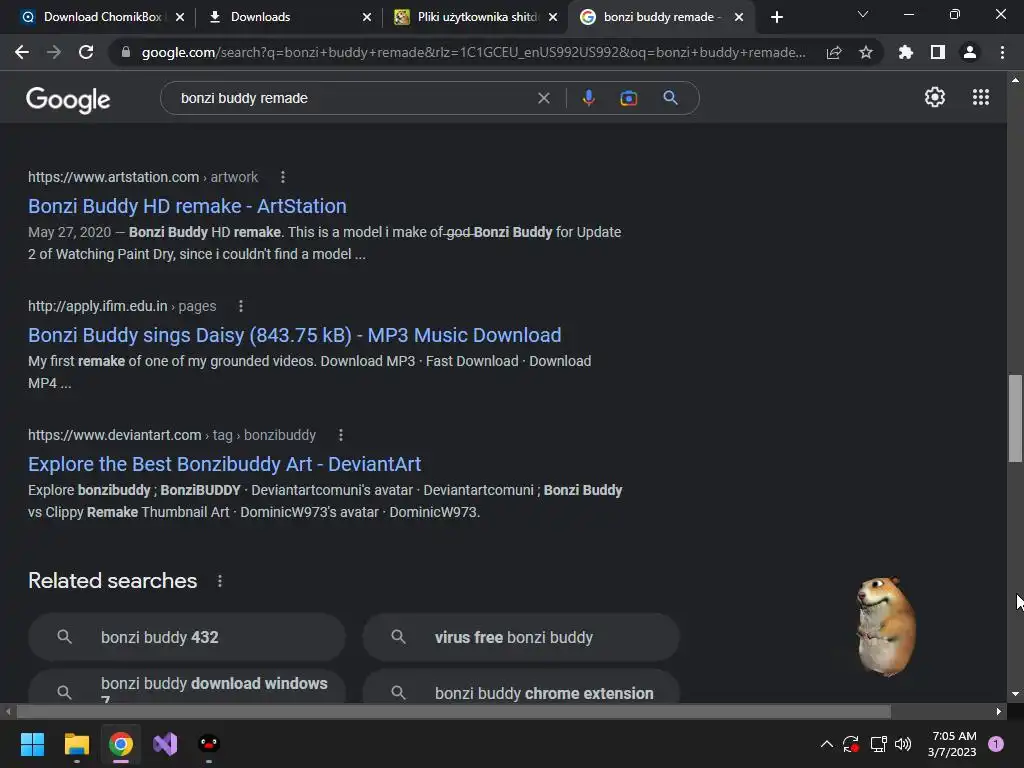
Task: Click the vertical scrollbar thumb
Action: (x=1015, y=418)
